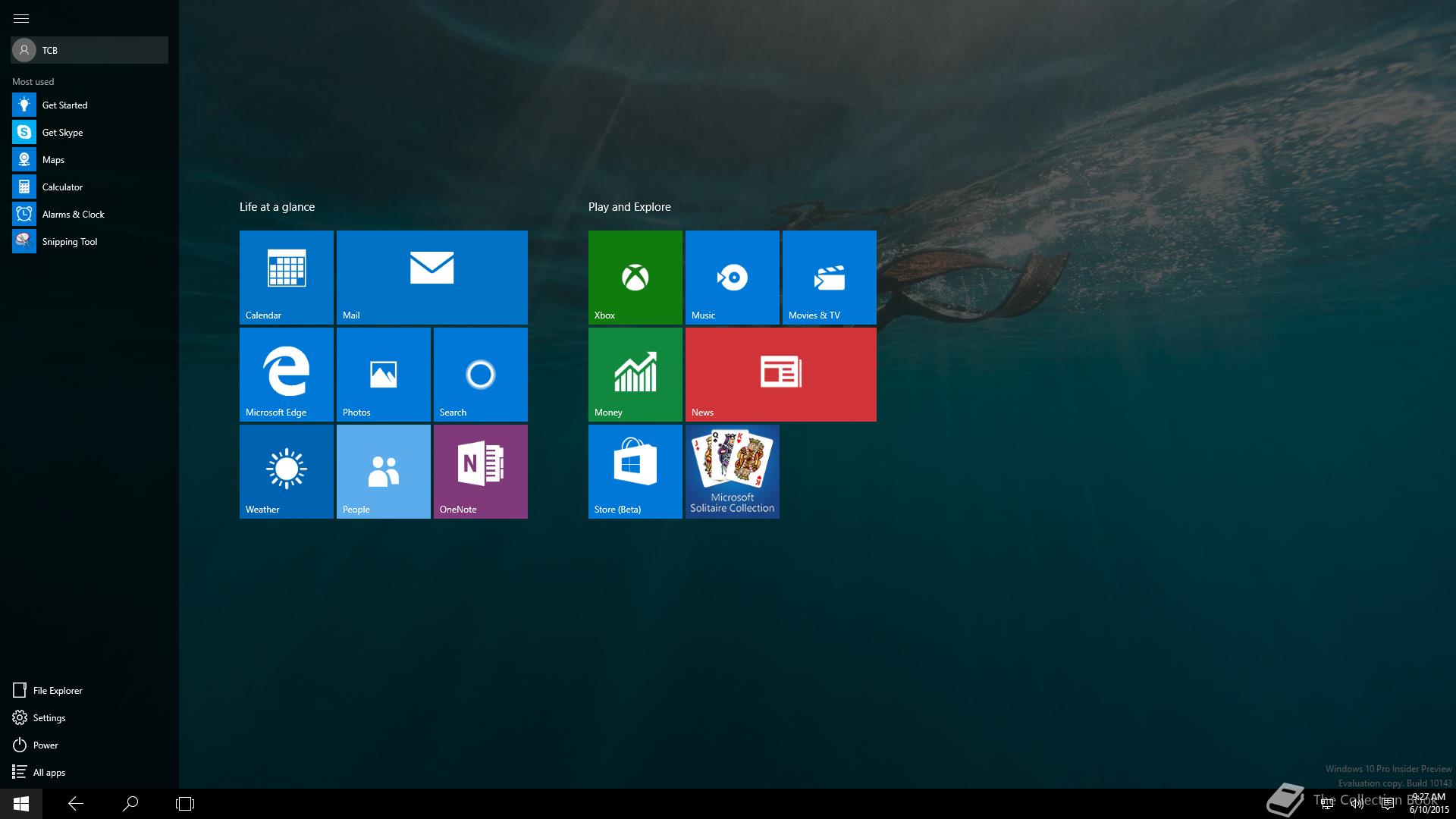Launch the OneNote tile
1456x819 pixels.
pos(481,472)
